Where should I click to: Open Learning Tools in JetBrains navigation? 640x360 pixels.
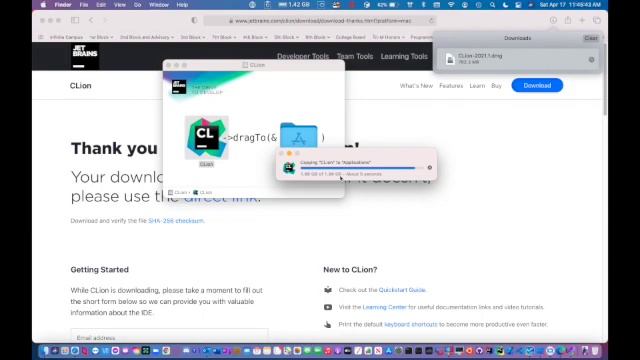[404, 56]
